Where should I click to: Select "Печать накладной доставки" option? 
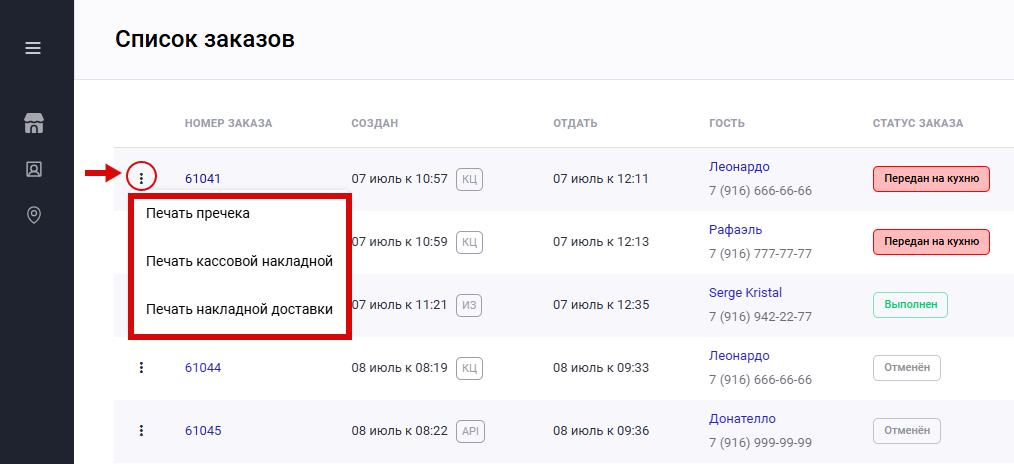(x=239, y=309)
